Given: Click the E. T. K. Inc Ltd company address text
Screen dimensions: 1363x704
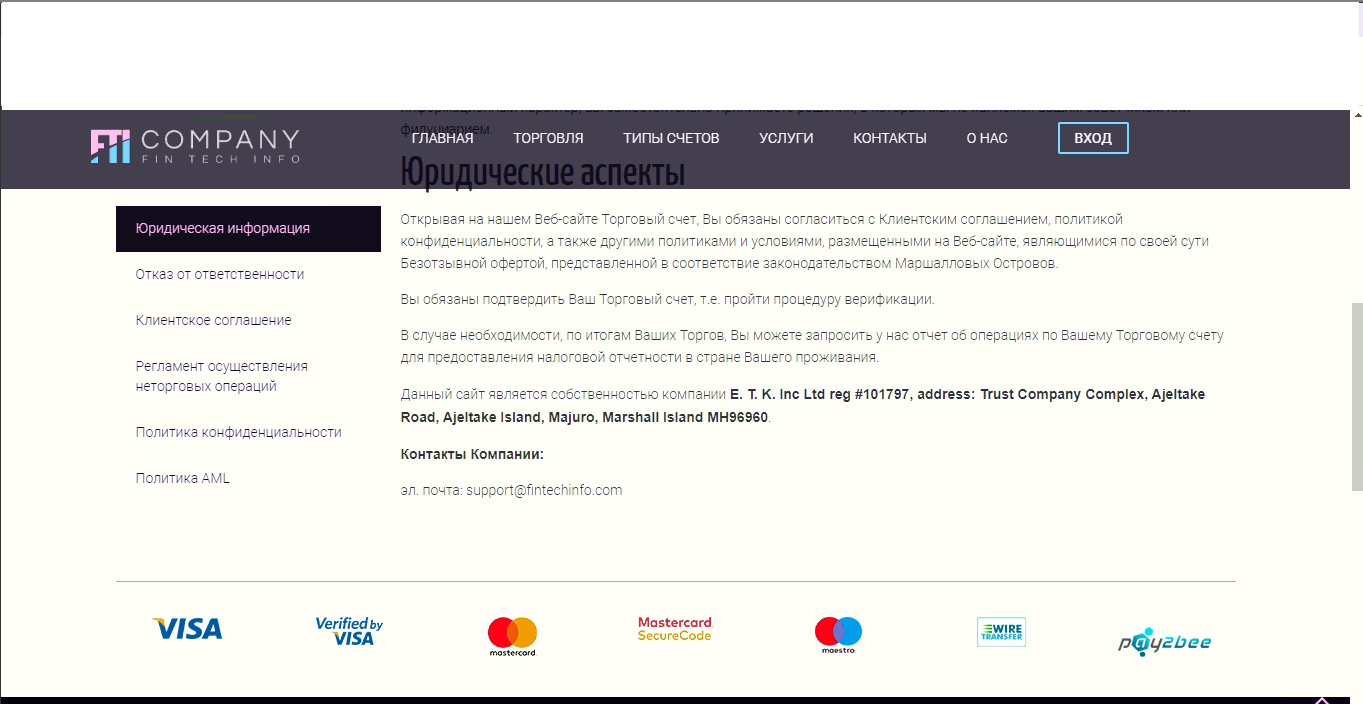Looking at the screenshot, I should pos(803,405).
